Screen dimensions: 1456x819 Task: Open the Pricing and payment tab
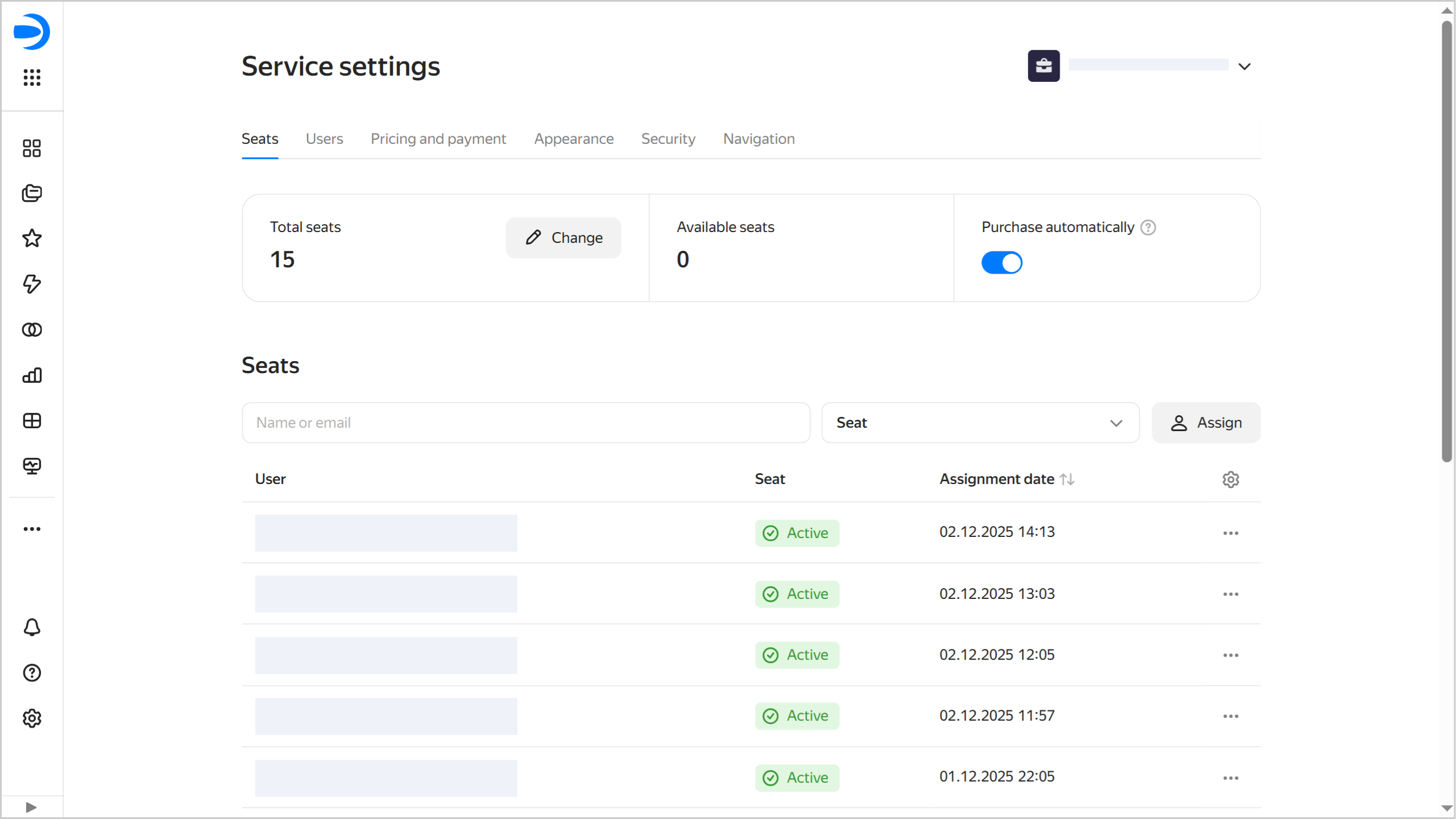pos(438,139)
